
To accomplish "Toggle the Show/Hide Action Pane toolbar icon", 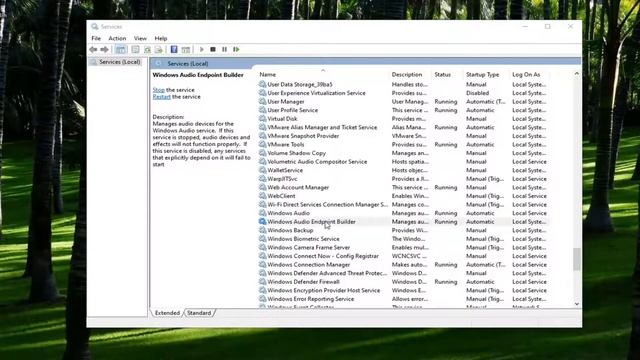I will (186, 49).
